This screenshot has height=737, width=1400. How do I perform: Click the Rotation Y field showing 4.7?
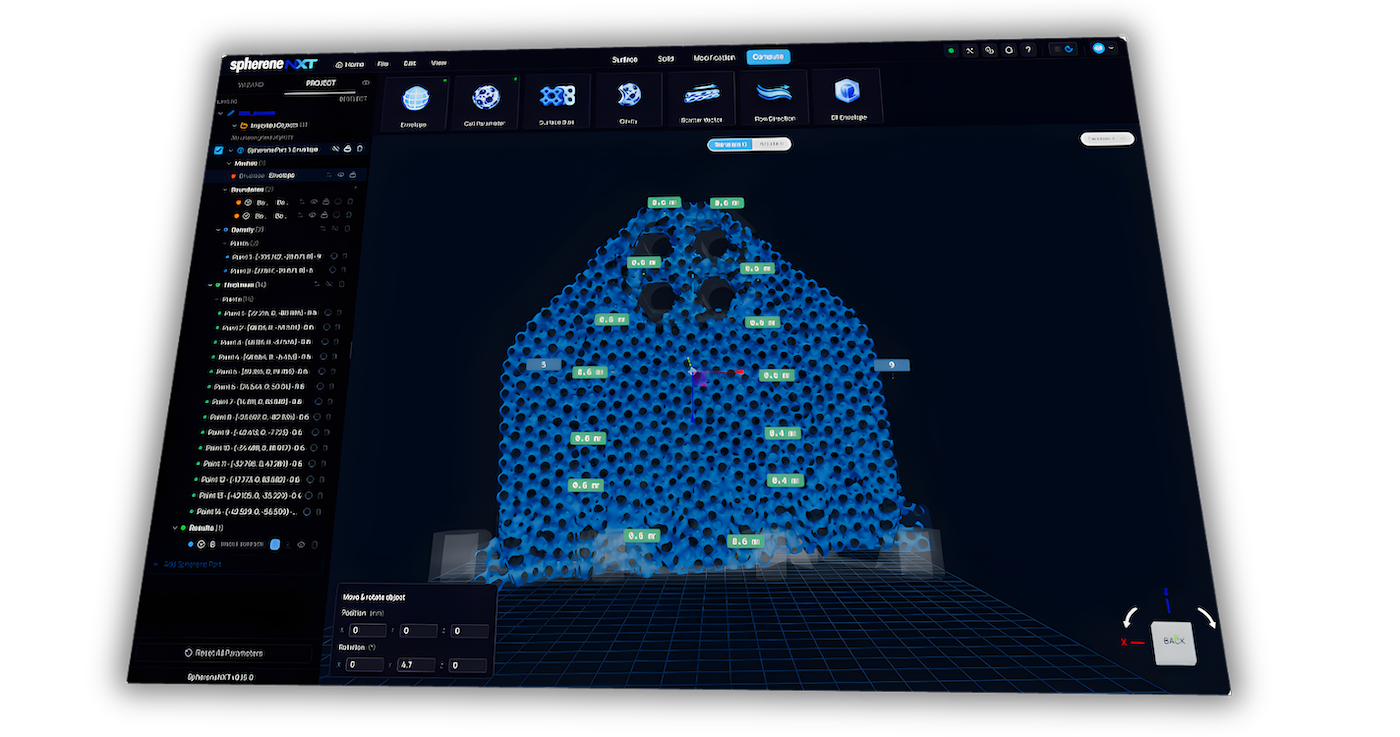[416, 664]
